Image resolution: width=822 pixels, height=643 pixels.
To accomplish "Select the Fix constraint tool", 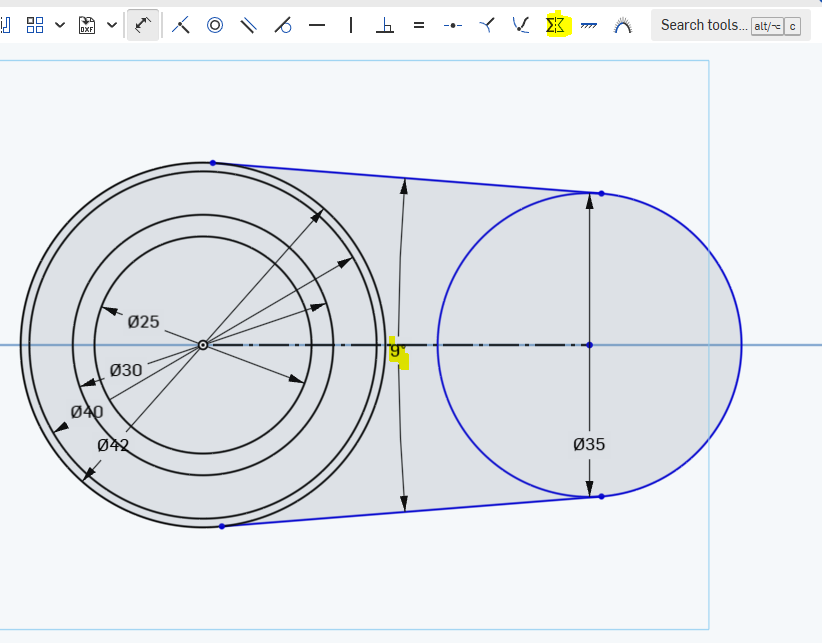I will pos(589,25).
